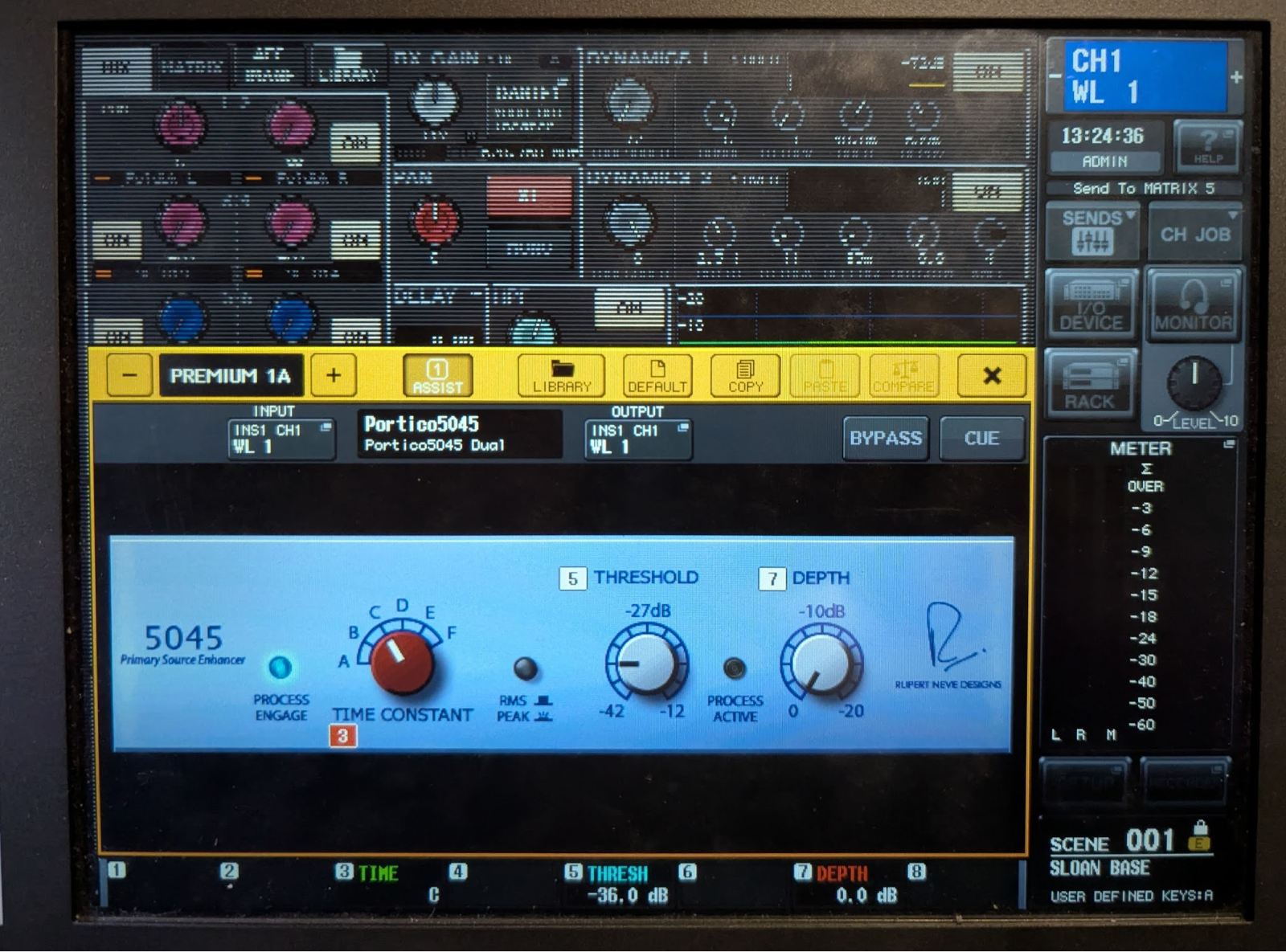The height and width of the screenshot is (952, 1286).
Task: Click the 13:24:36 clock display
Action: (1104, 136)
